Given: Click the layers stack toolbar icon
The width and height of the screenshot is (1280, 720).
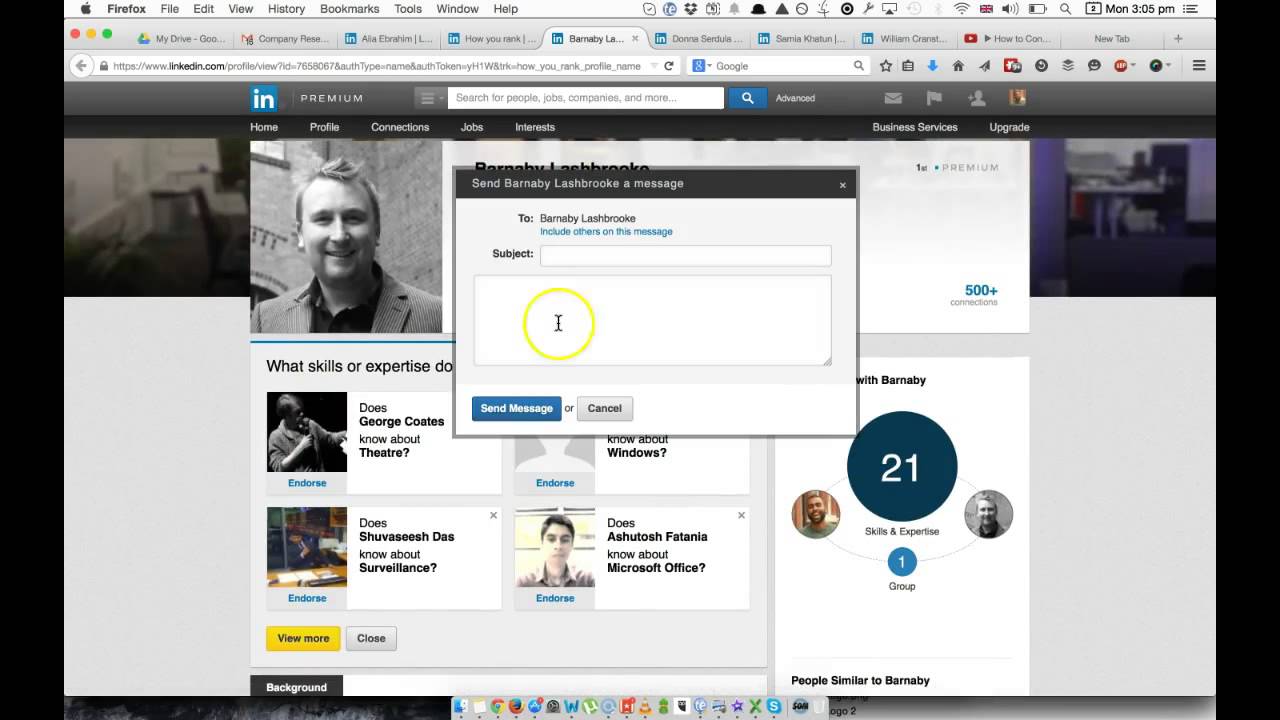Looking at the screenshot, I should [1067, 66].
